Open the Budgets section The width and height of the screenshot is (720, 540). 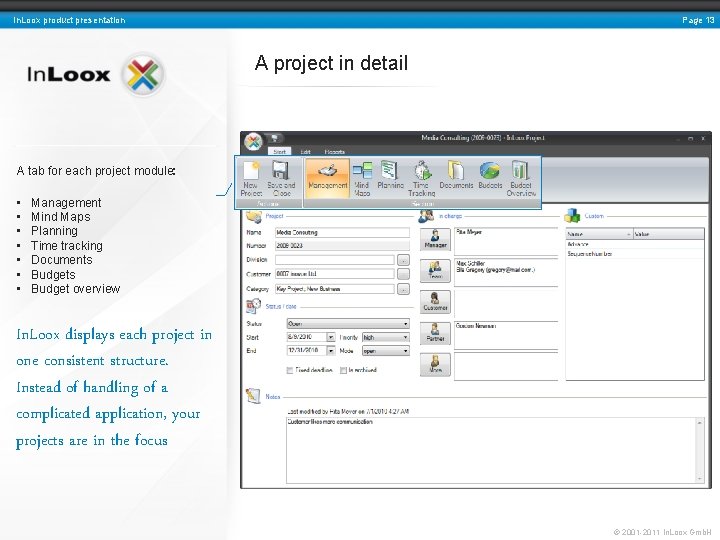490,176
